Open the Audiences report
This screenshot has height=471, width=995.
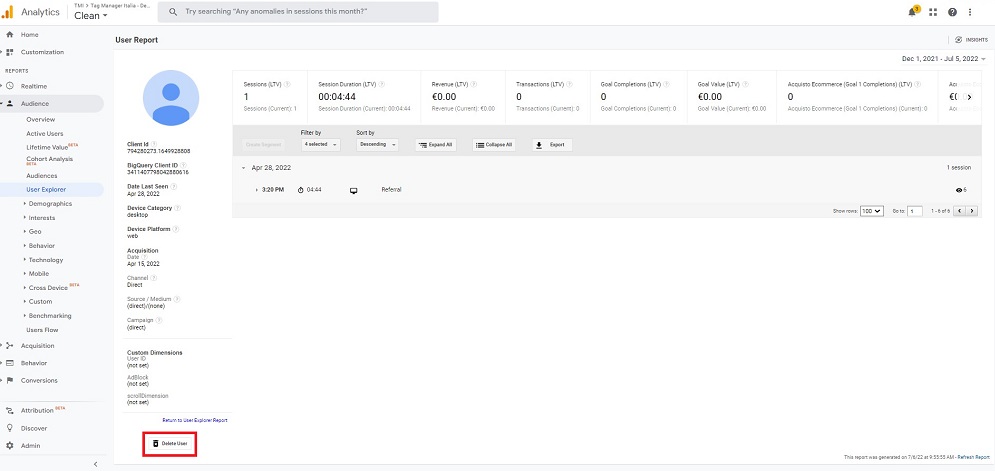(42, 176)
